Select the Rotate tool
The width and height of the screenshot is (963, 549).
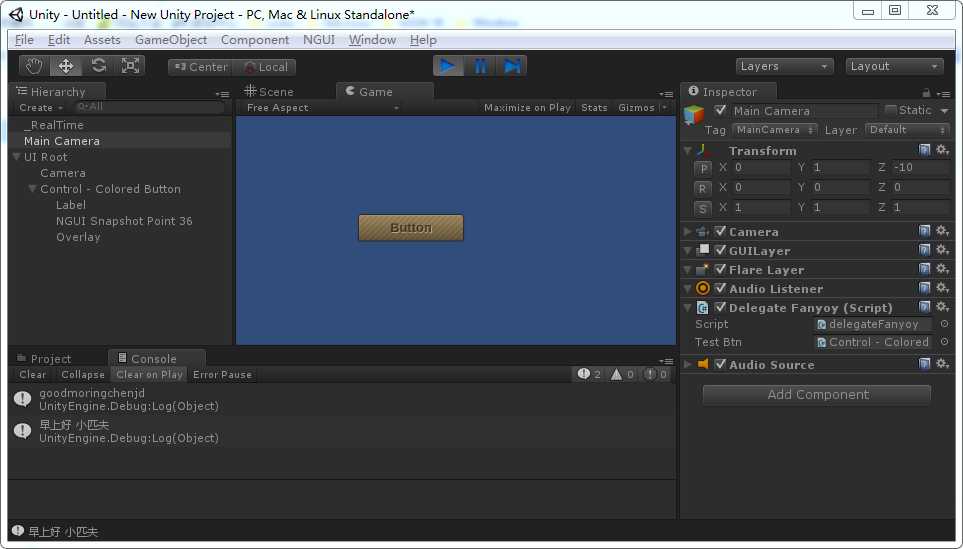point(98,66)
